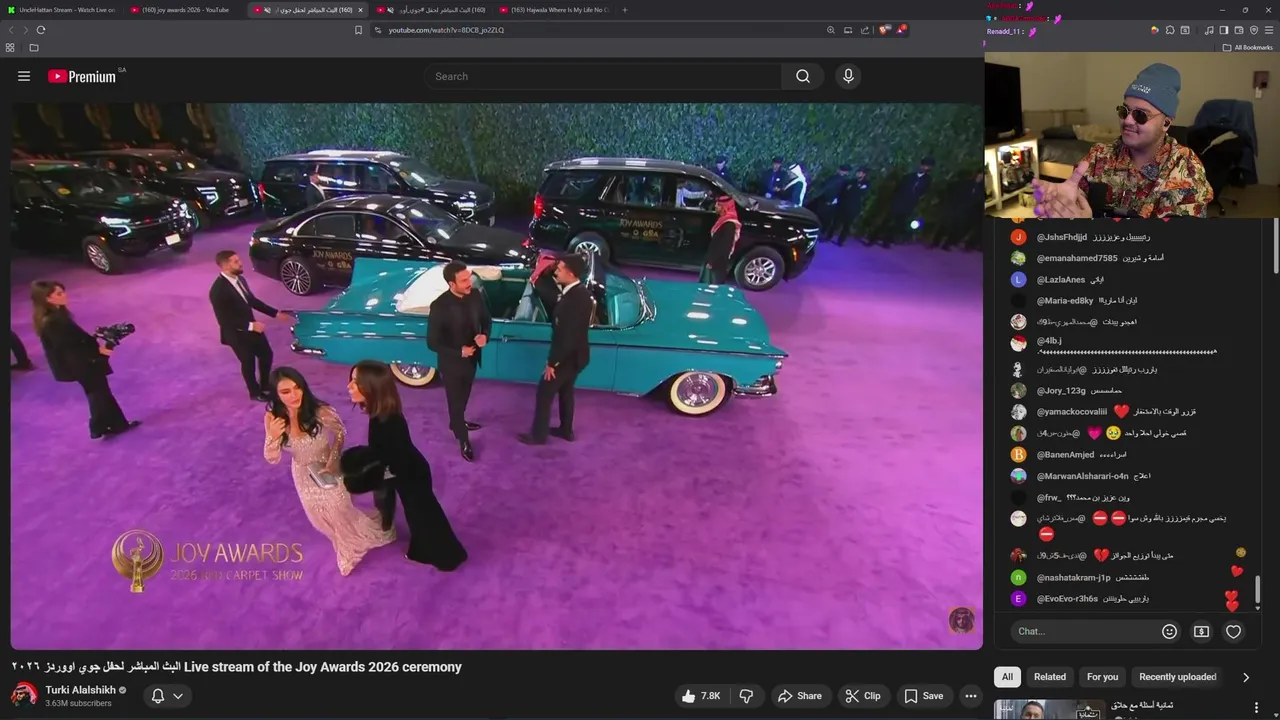Screen dimensions: 1280x720
Task: Open options menu for suggested video
Action: tap(1257, 708)
